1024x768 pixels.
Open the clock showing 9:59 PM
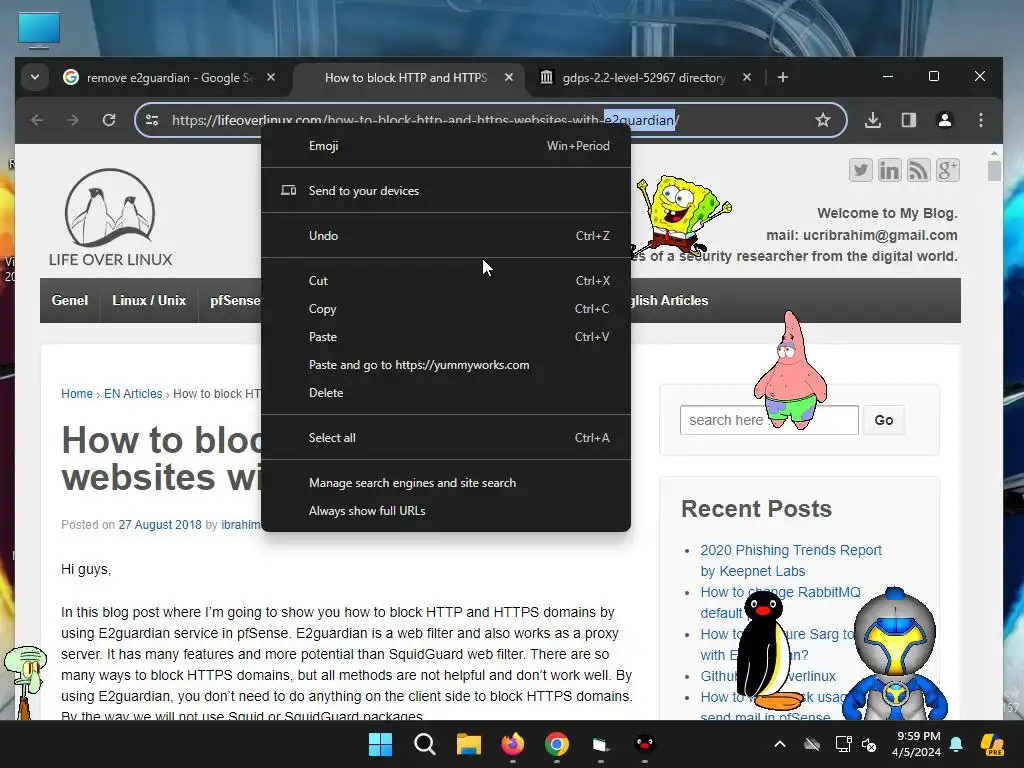pos(916,744)
